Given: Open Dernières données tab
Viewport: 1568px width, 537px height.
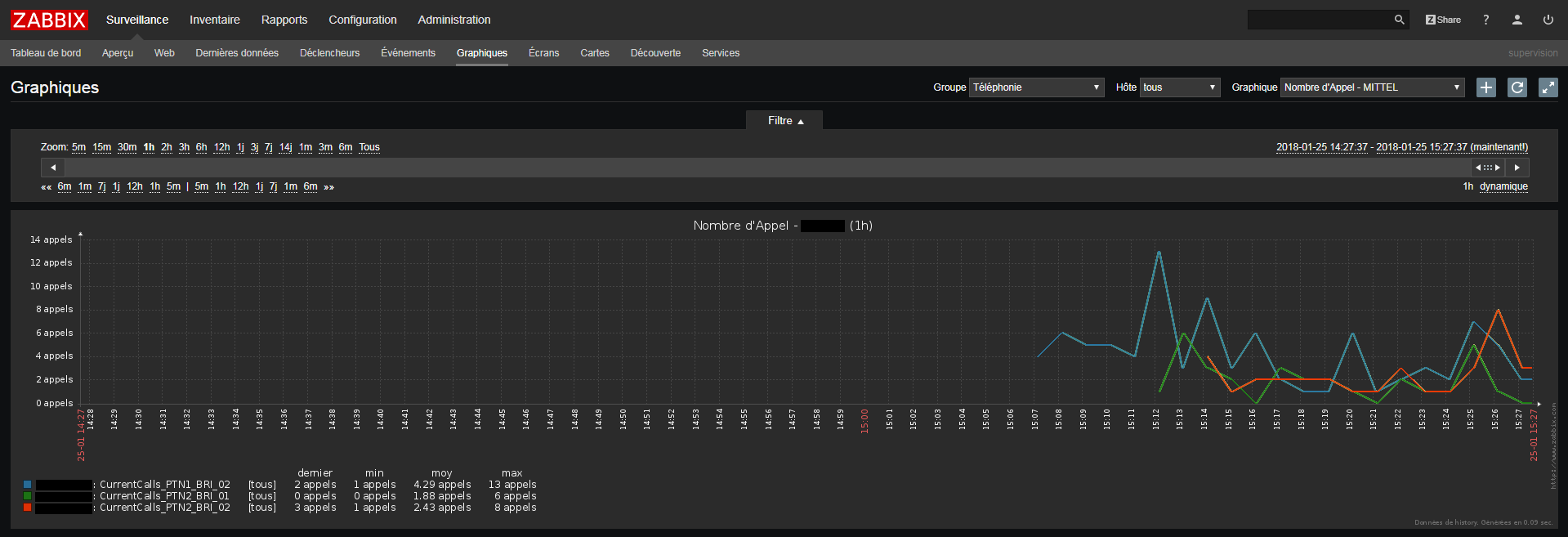Looking at the screenshot, I should (237, 53).
